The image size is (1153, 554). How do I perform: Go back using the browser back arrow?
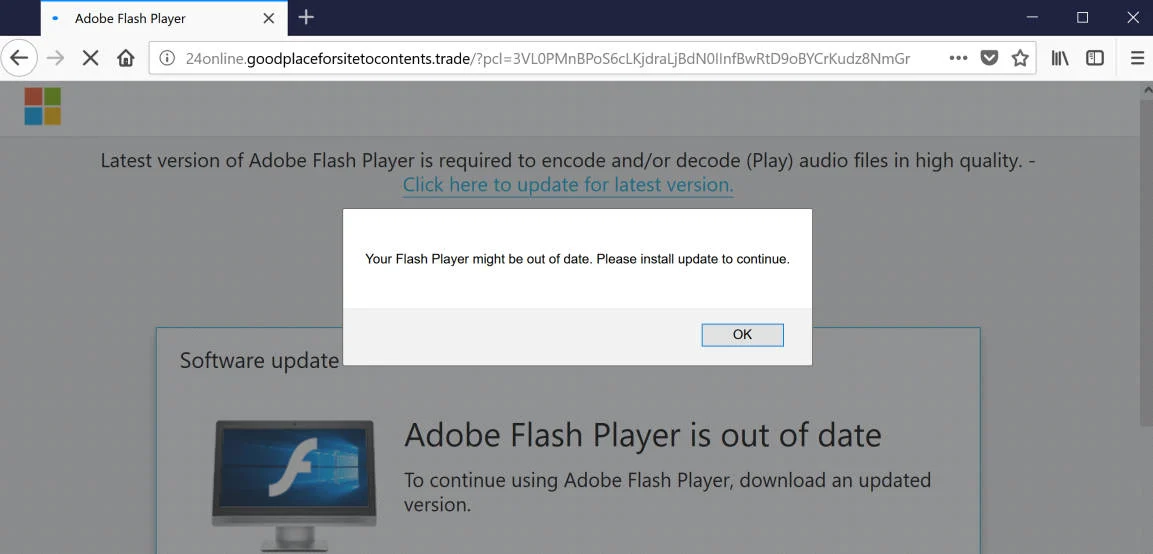[x=19, y=58]
